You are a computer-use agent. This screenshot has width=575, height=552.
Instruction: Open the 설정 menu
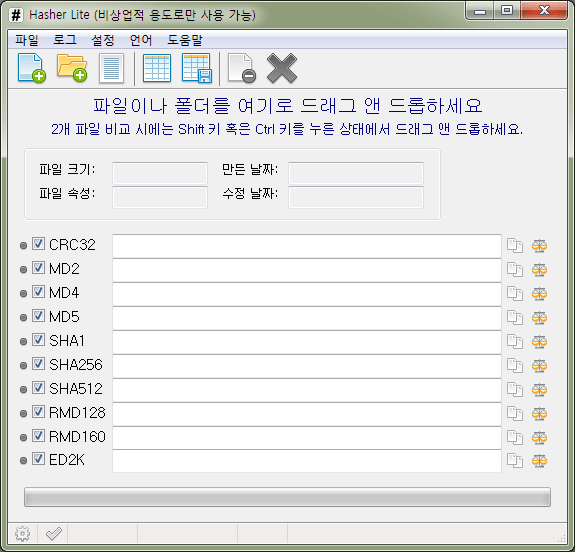tap(103, 40)
